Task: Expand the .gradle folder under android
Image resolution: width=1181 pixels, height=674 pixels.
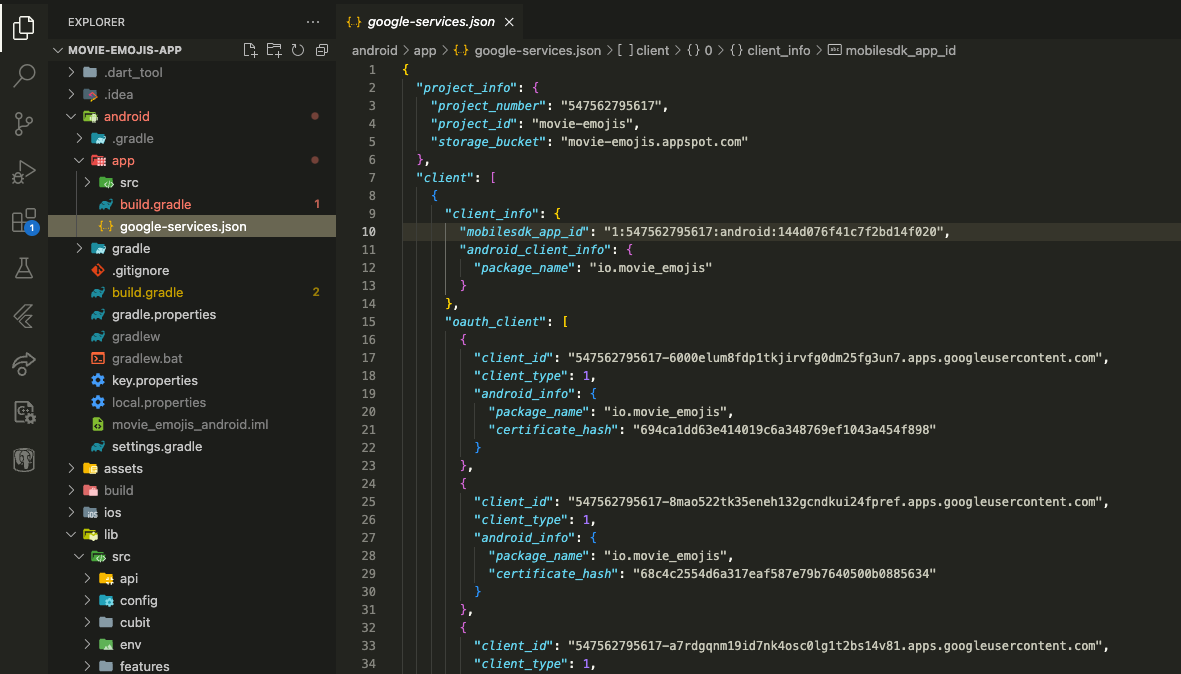Action: point(79,139)
